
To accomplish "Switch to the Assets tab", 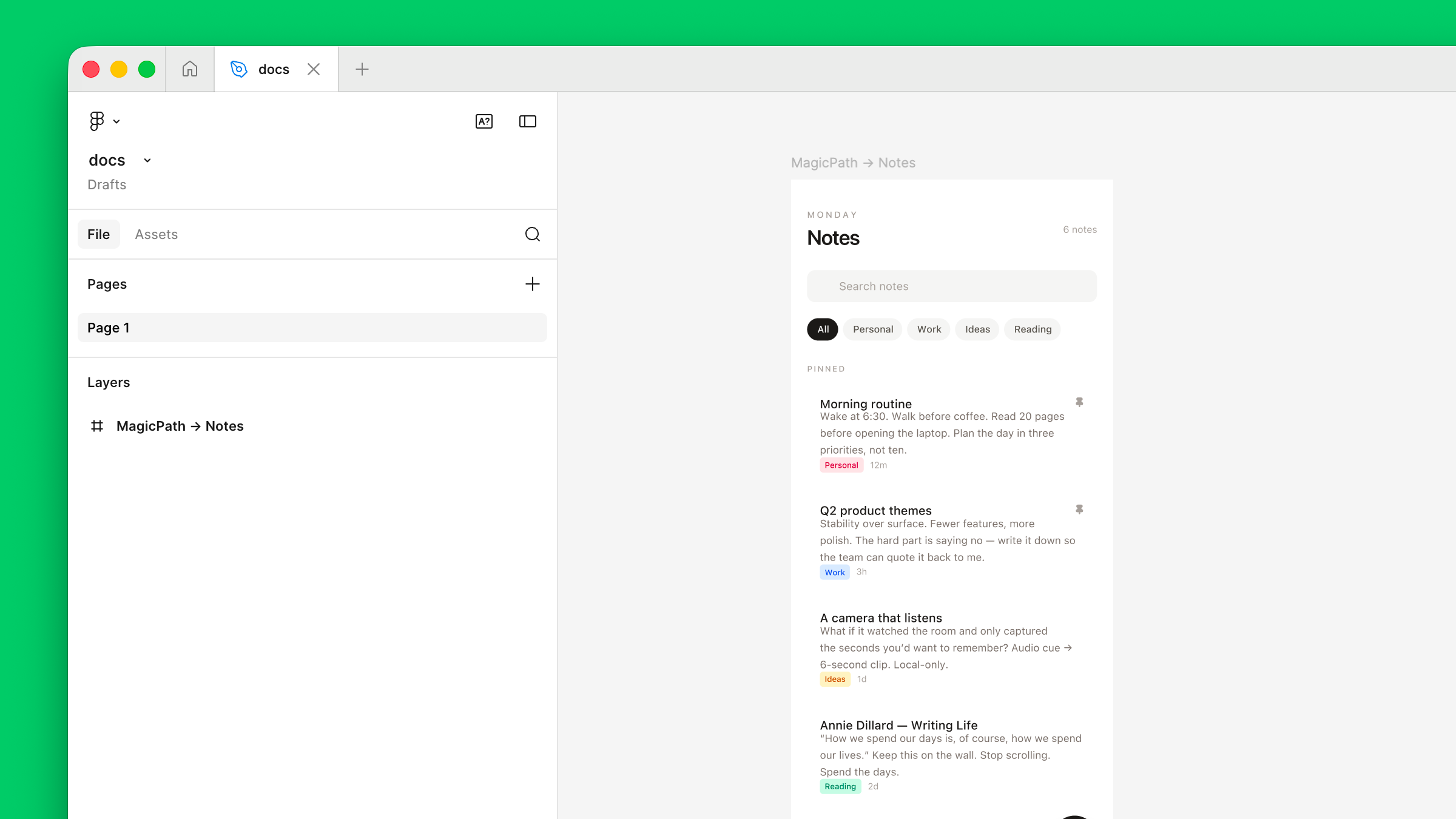I will 157,234.
